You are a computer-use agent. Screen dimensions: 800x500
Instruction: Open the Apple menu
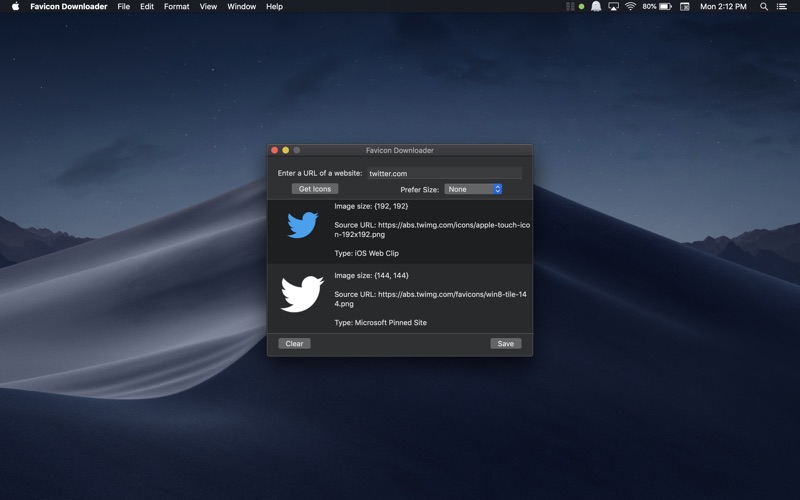coord(15,7)
